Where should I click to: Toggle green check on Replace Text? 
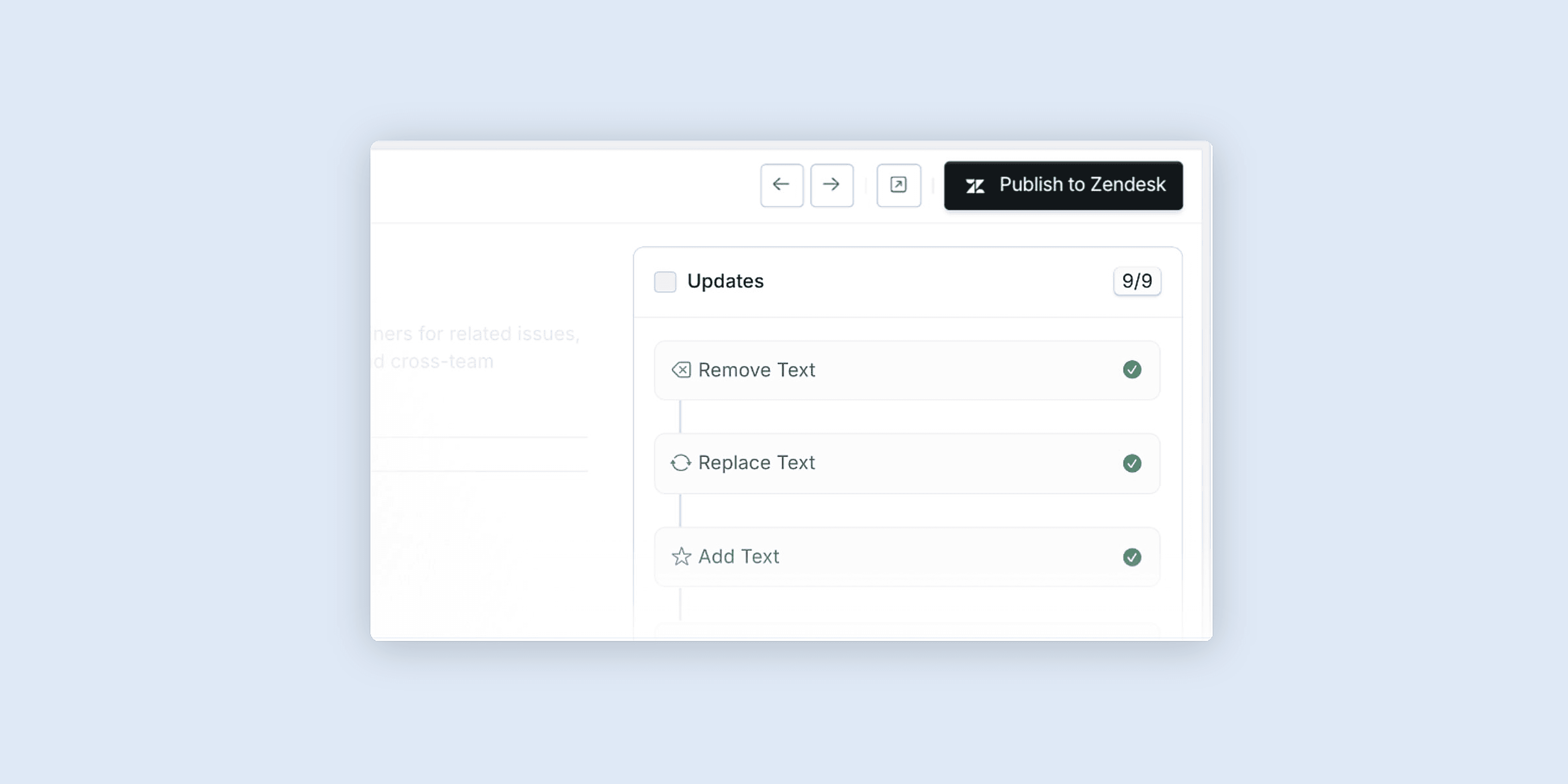pos(1132,463)
